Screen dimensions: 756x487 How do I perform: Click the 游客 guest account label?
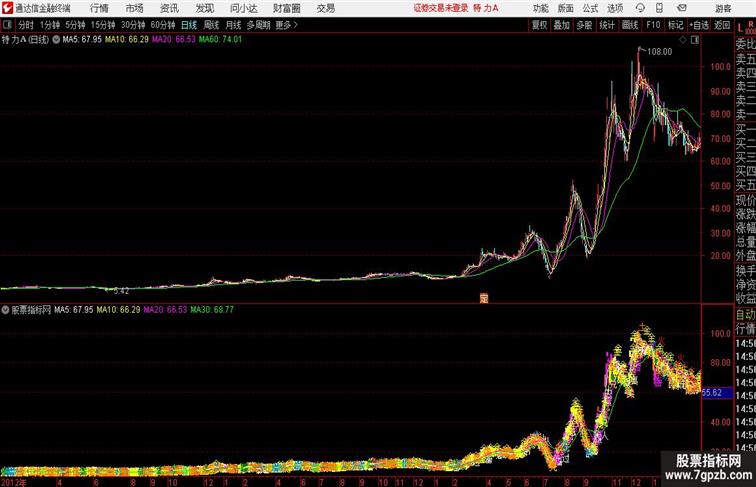tap(723, 8)
